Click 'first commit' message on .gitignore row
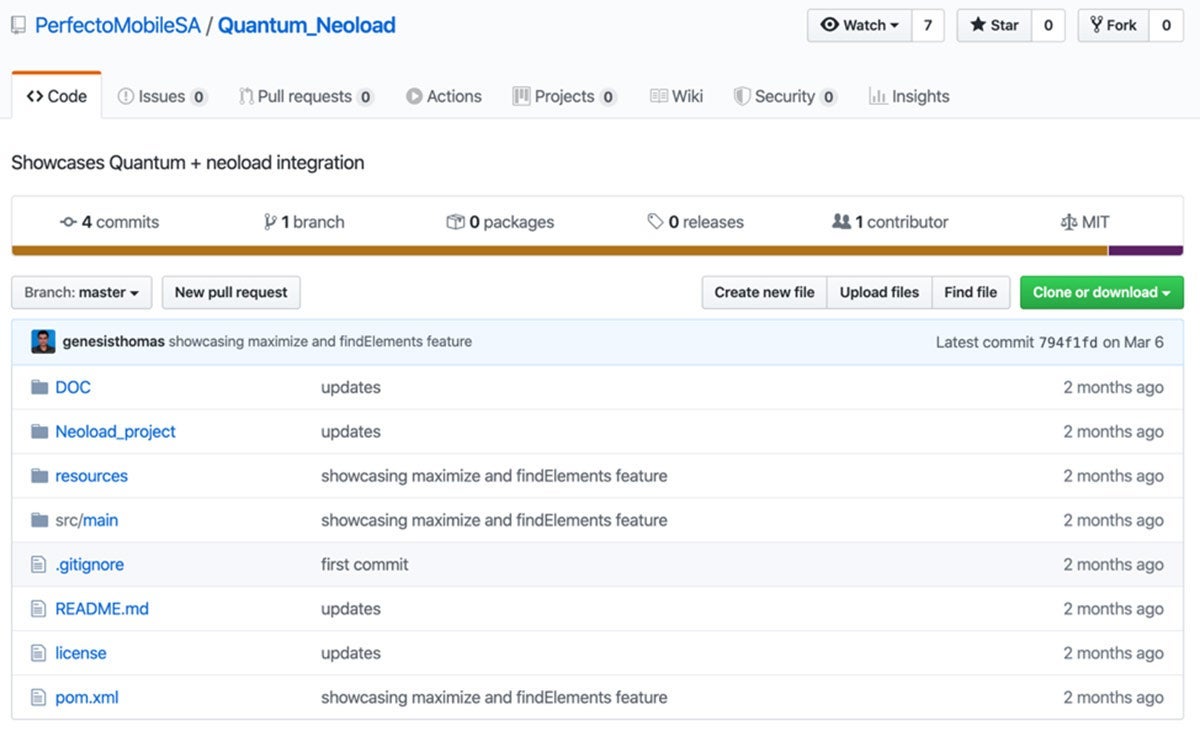 coord(365,564)
